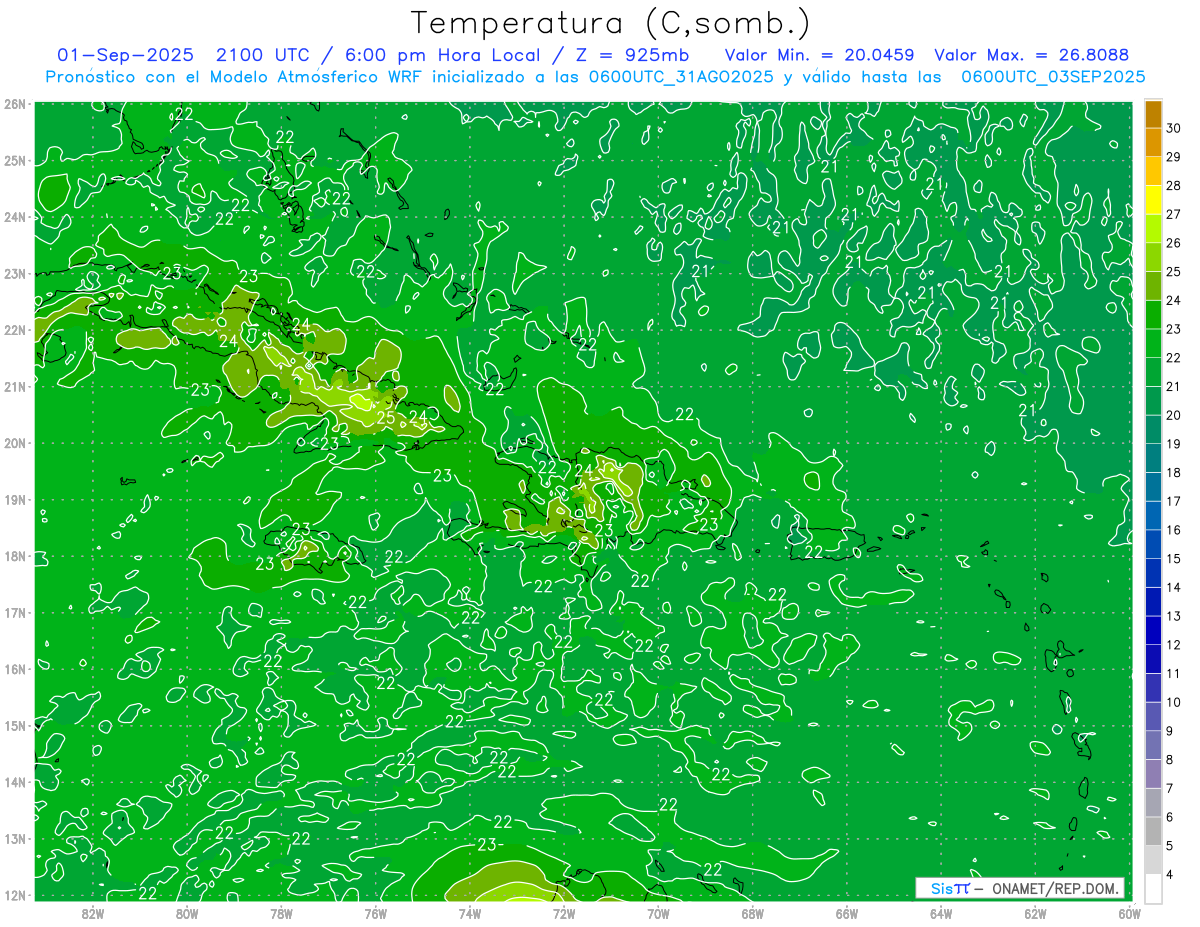Click the title "Temperatura (C,somb.)"
Image resolution: width=1200 pixels, height=927 pixels.
[x=611, y=23]
